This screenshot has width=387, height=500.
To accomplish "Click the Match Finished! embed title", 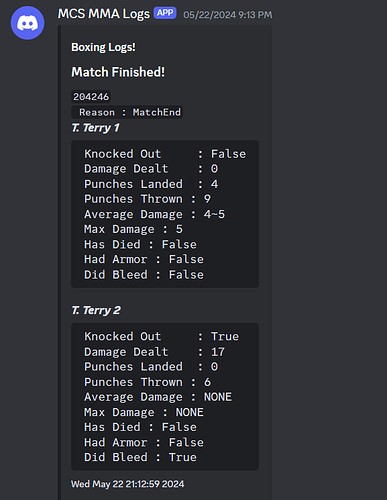I will click(118, 72).
